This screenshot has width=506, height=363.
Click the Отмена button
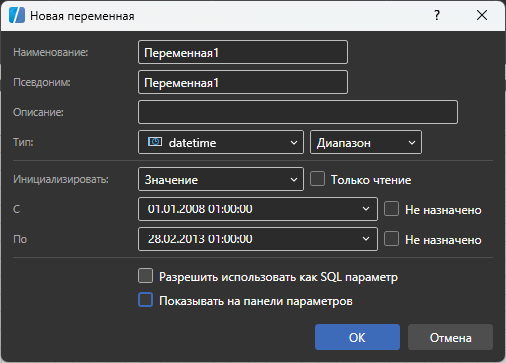coord(450,337)
